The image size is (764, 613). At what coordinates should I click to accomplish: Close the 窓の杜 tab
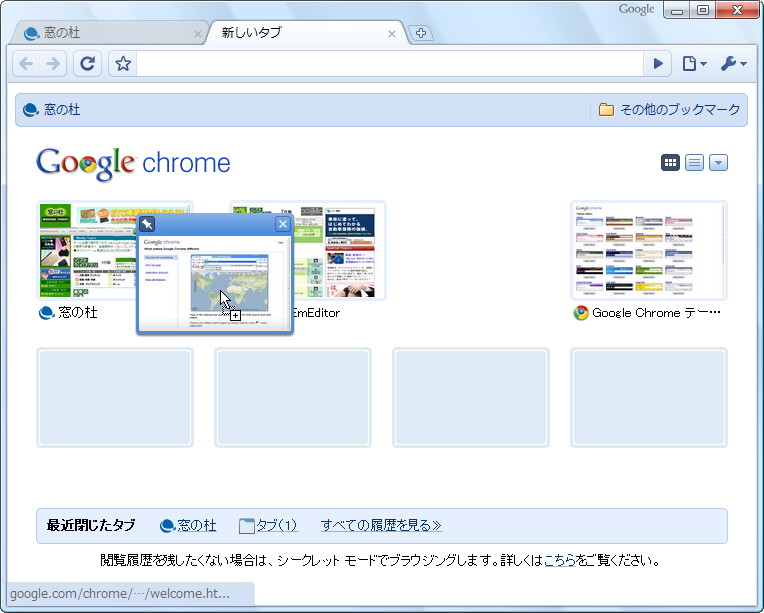(x=197, y=34)
